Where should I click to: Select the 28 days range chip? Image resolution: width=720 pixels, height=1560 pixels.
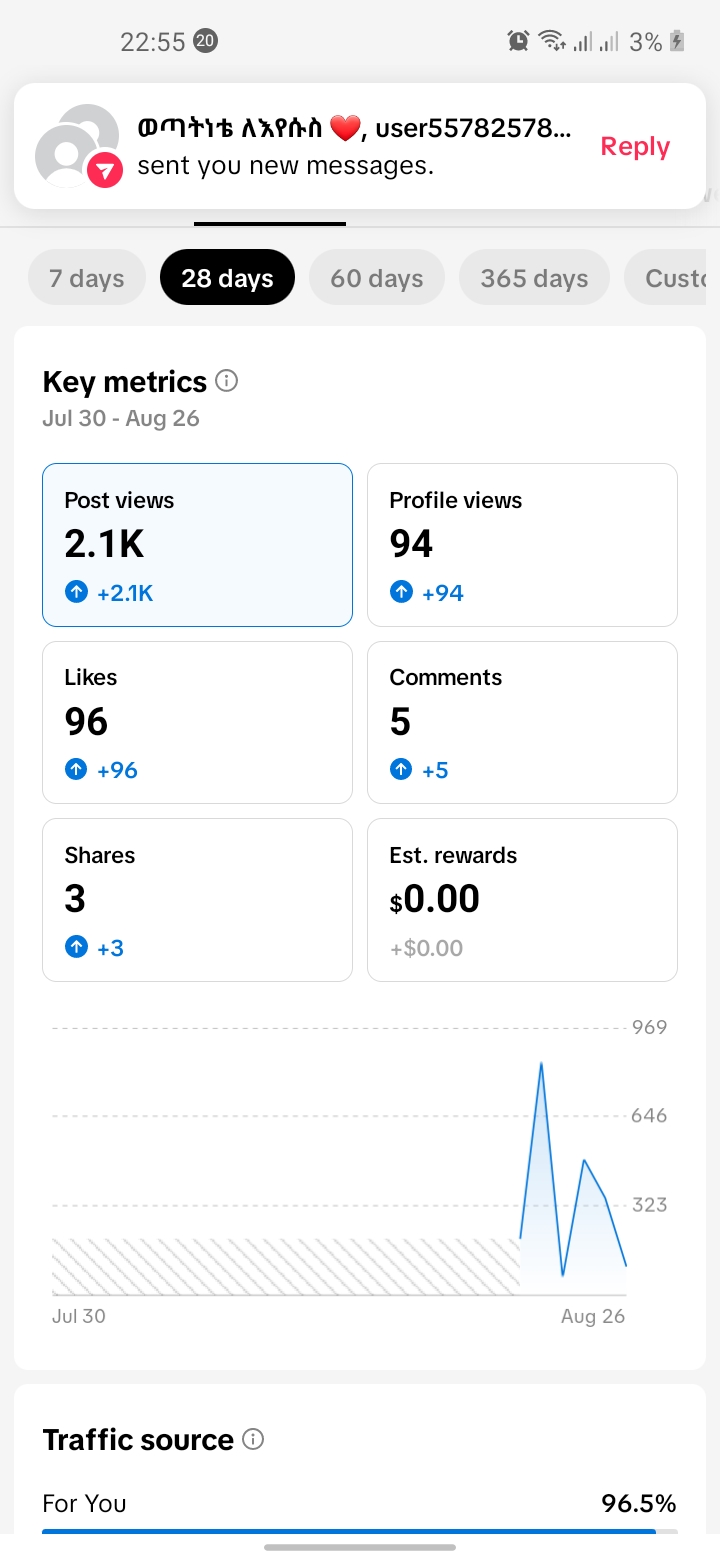pos(227,278)
